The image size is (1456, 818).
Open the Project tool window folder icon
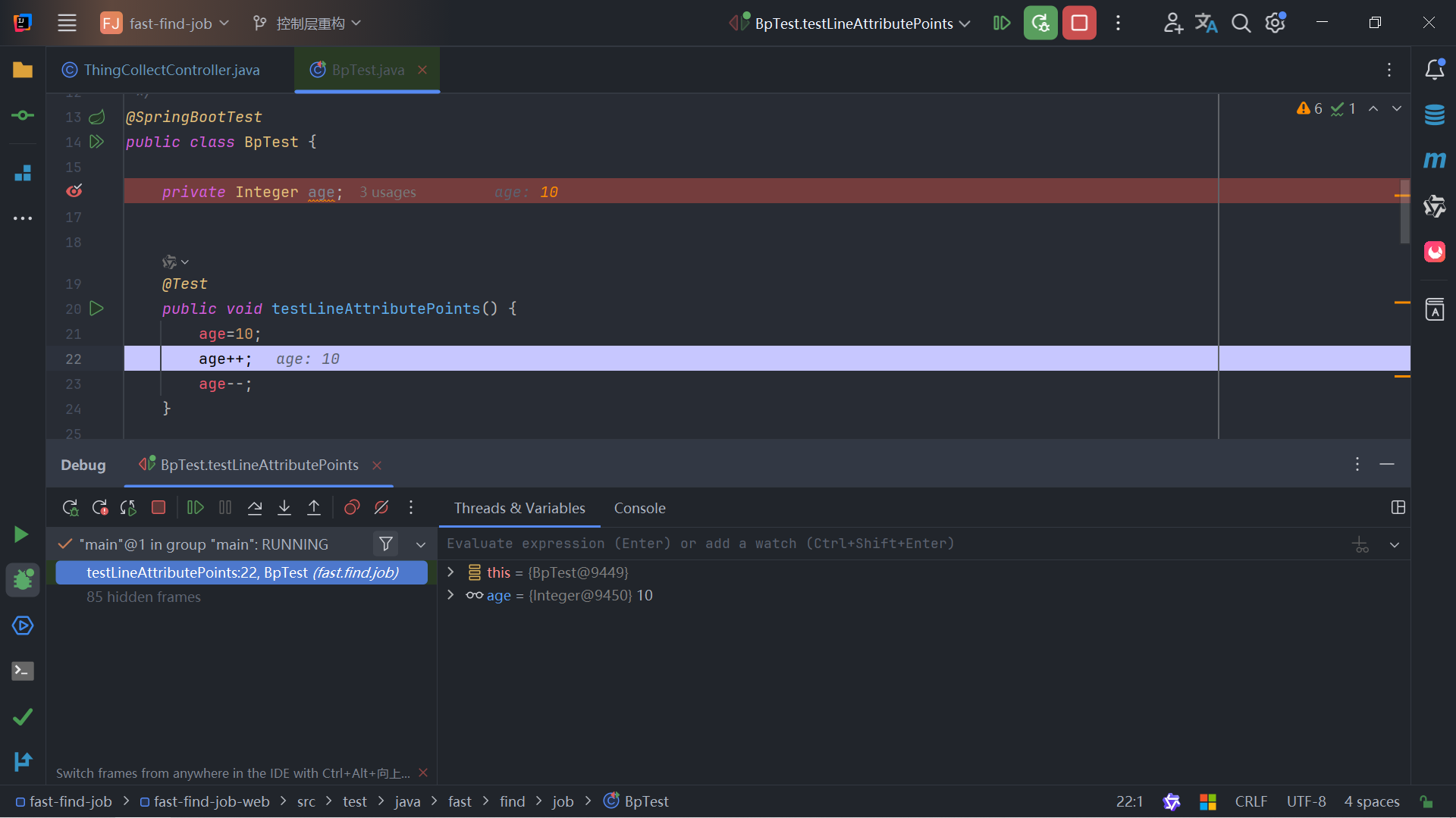point(23,70)
